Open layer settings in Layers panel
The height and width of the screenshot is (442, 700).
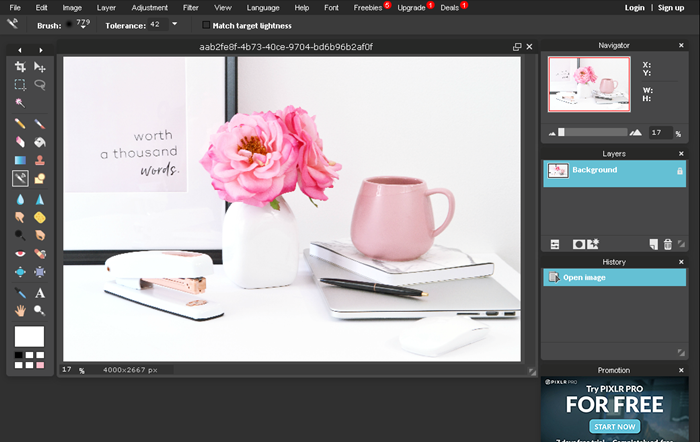click(x=554, y=244)
